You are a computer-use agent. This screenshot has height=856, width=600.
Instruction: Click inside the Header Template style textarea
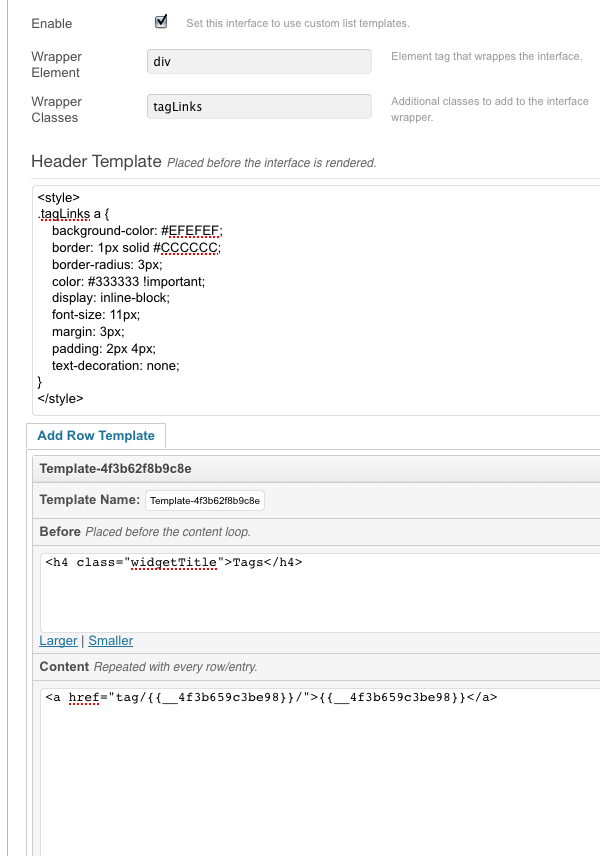(317, 300)
